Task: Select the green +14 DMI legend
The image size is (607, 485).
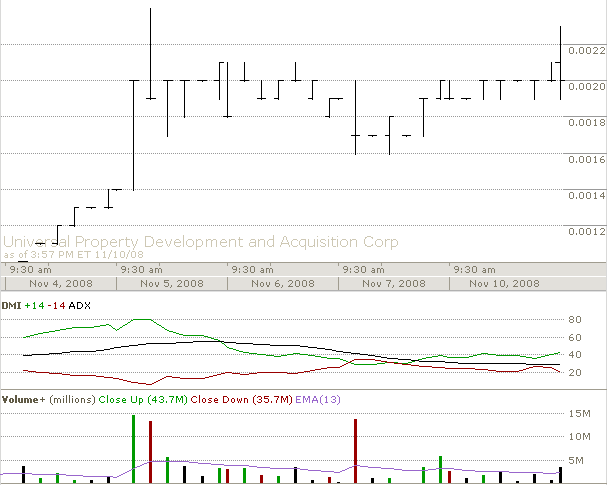Action: click(38, 304)
